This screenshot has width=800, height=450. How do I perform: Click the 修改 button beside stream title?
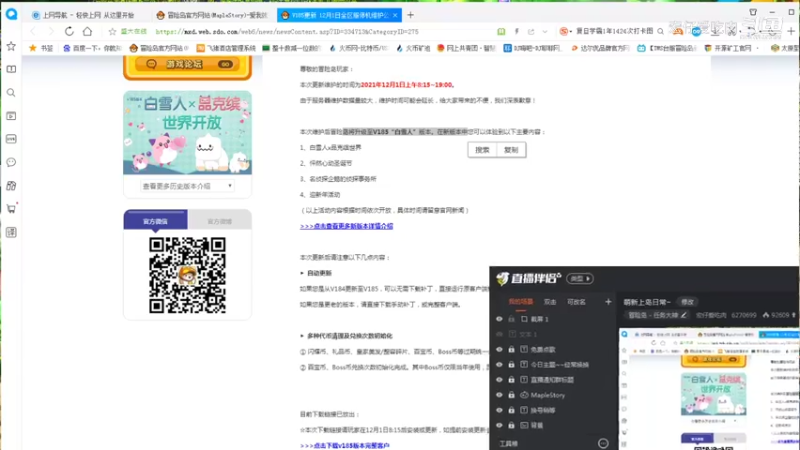pyautogui.click(x=687, y=302)
